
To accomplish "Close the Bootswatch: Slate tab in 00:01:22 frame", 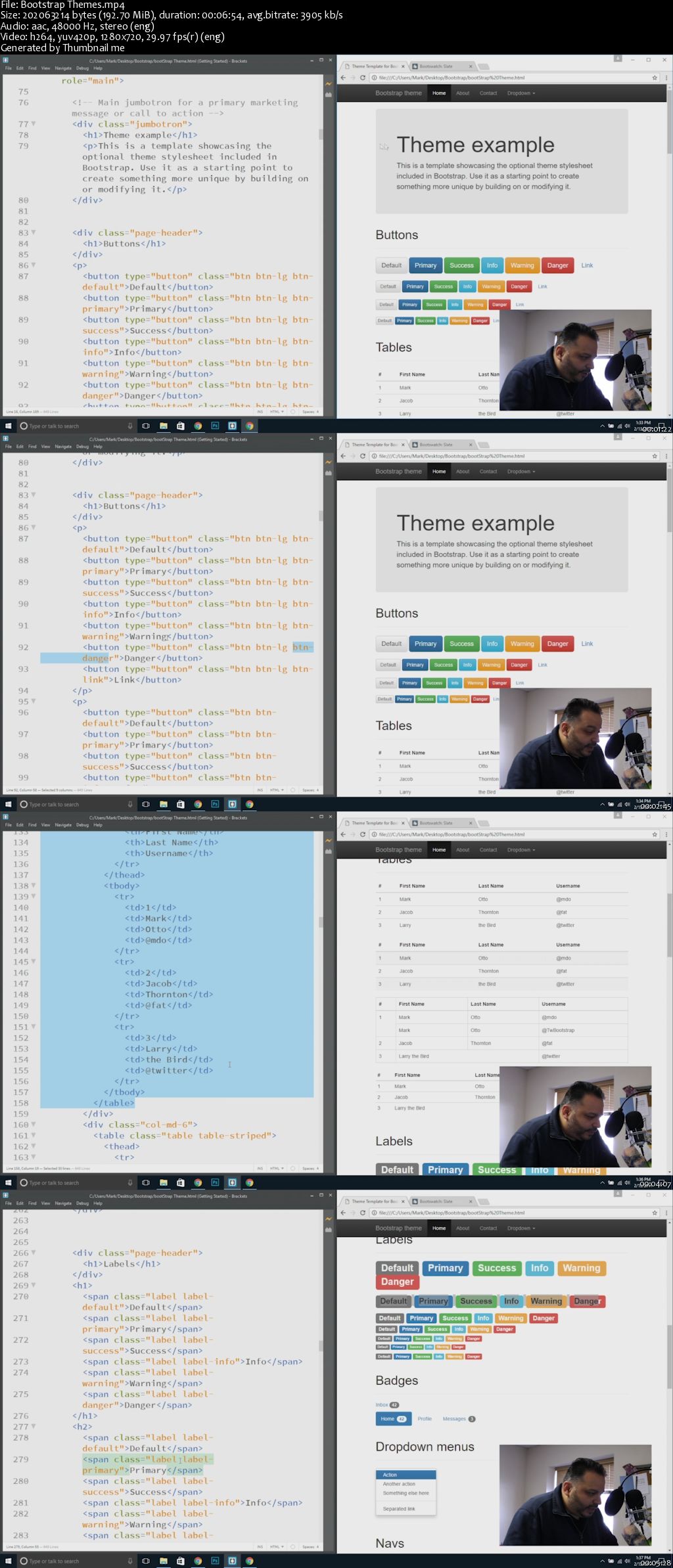I will [x=471, y=66].
